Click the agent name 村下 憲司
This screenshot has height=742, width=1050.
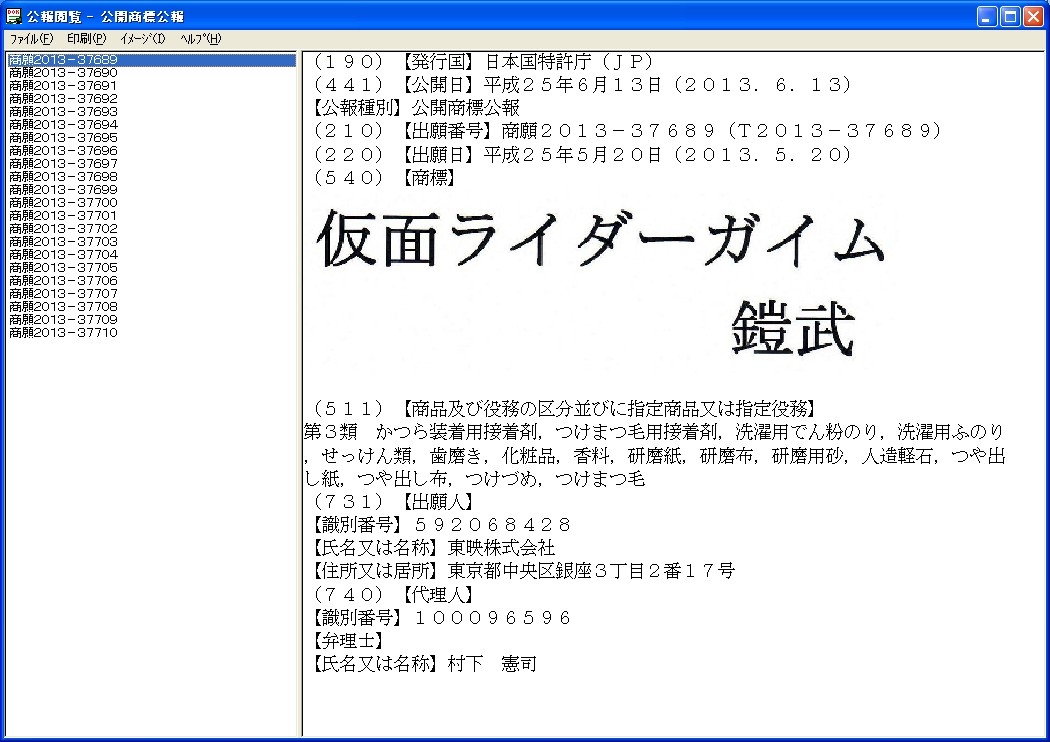(492, 664)
